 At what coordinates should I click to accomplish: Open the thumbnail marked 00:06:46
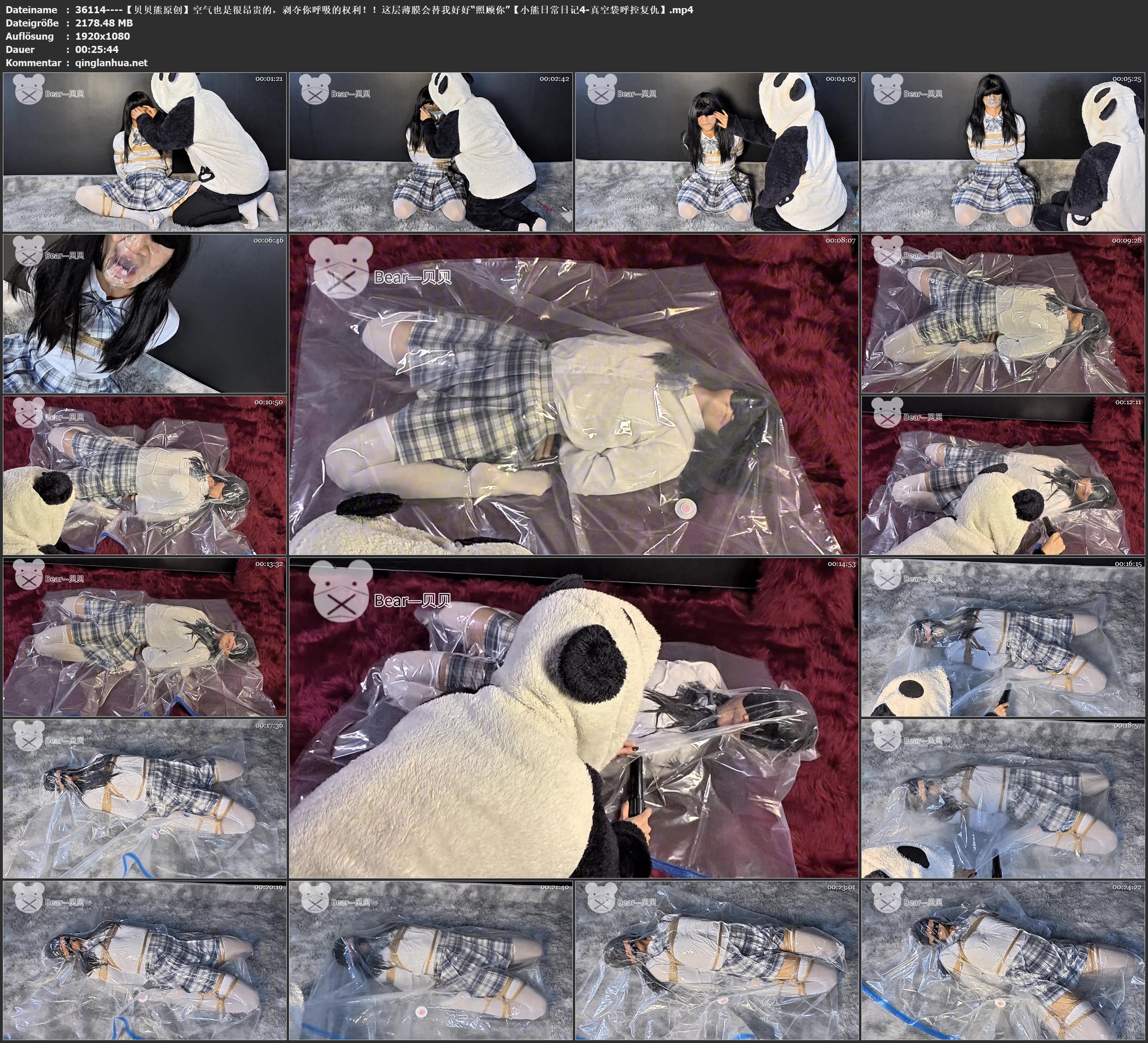click(x=145, y=313)
